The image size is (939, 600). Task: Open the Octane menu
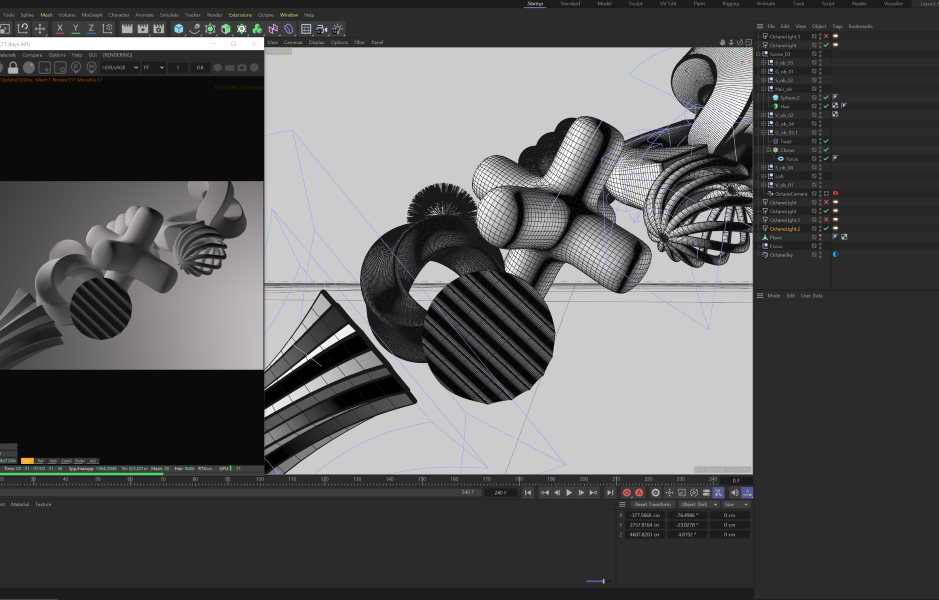[x=266, y=15]
